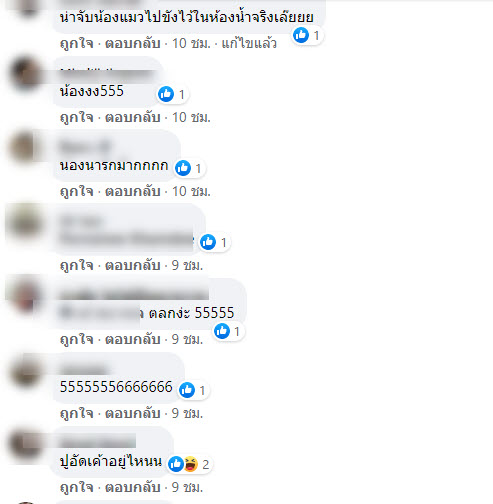Click like icon beside 55555556666666 comment
This screenshot has width=493, height=504.
point(187,390)
